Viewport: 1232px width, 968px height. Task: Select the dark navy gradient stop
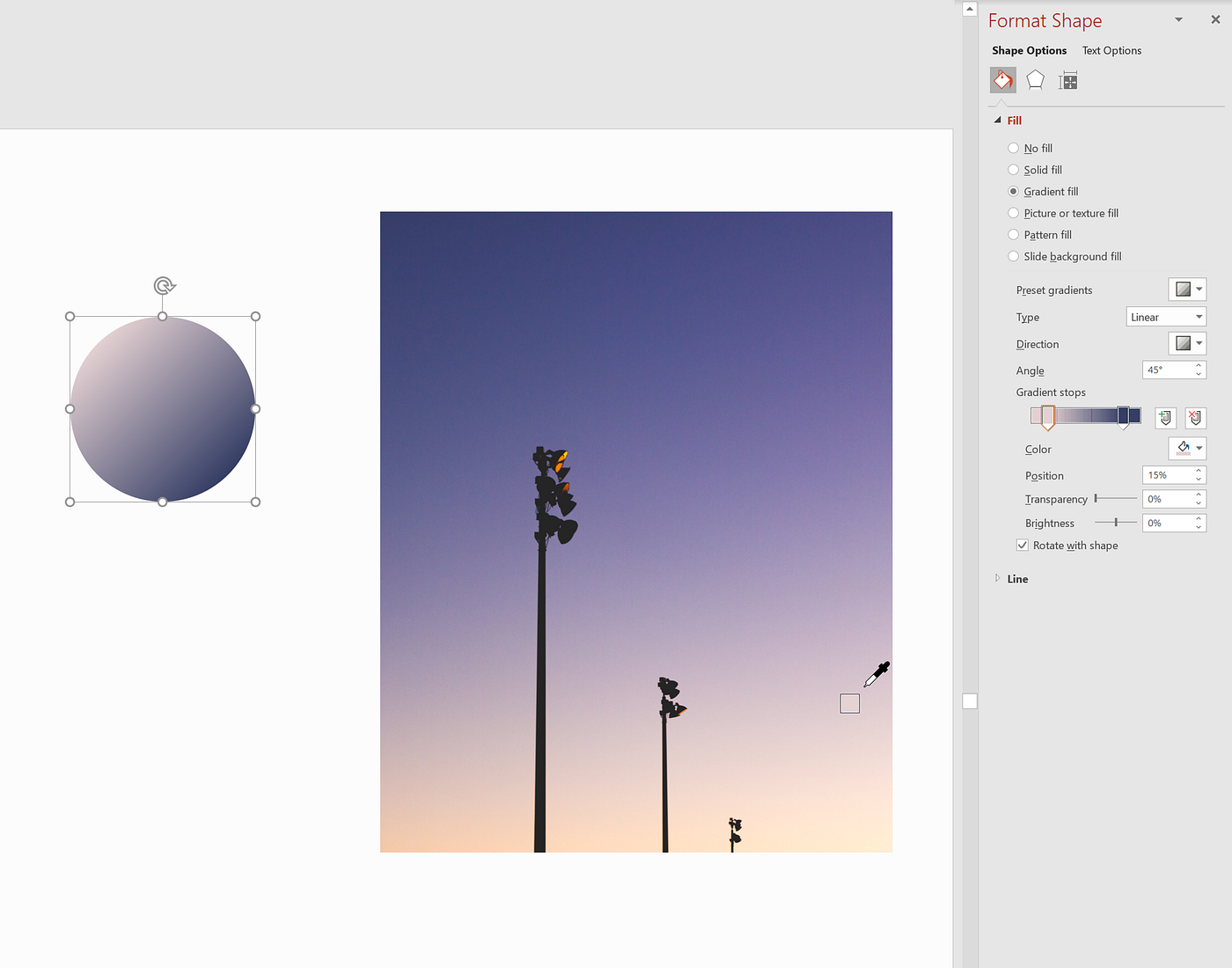pyautogui.click(x=1124, y=417)
